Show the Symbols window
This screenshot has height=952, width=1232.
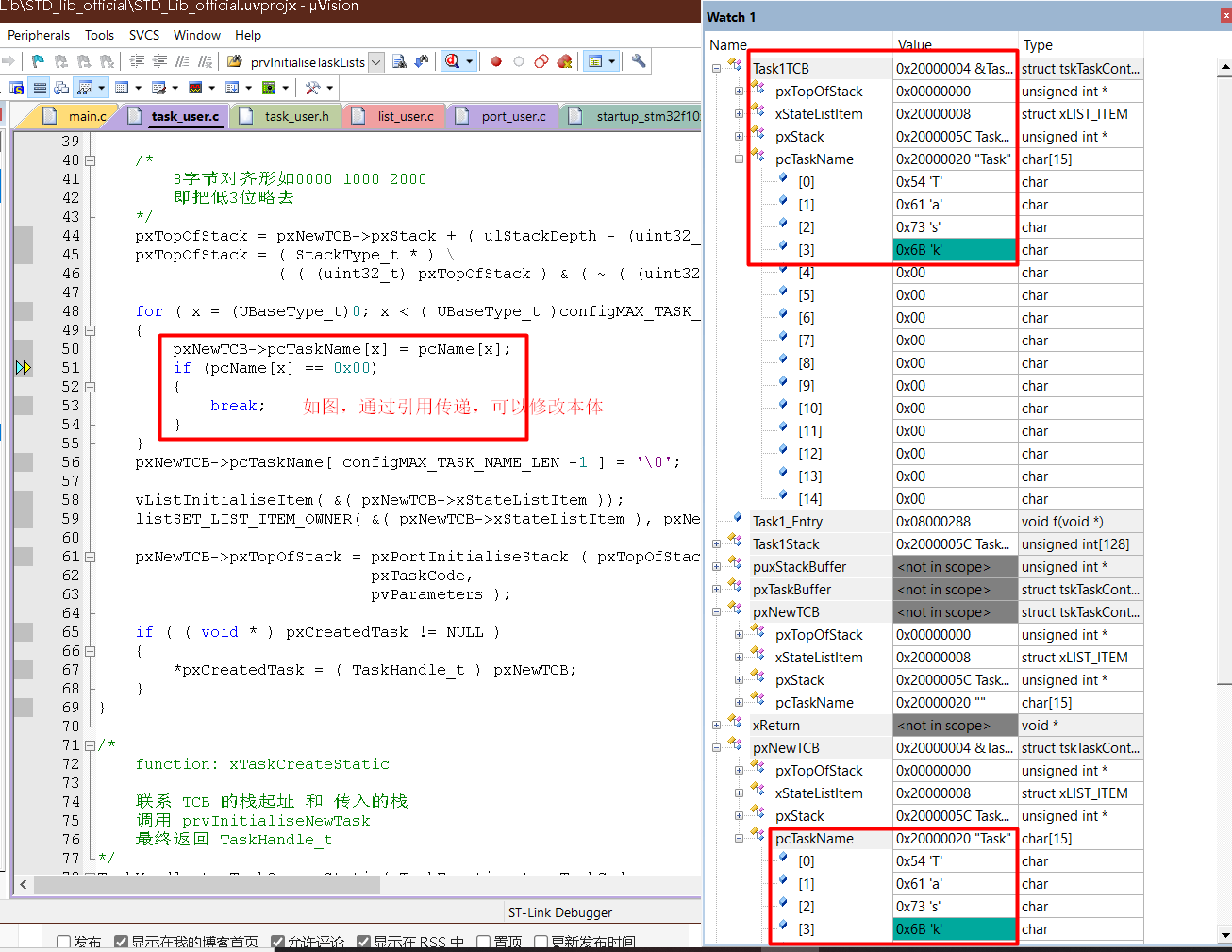pyautogui.click(x=17, y=88)
